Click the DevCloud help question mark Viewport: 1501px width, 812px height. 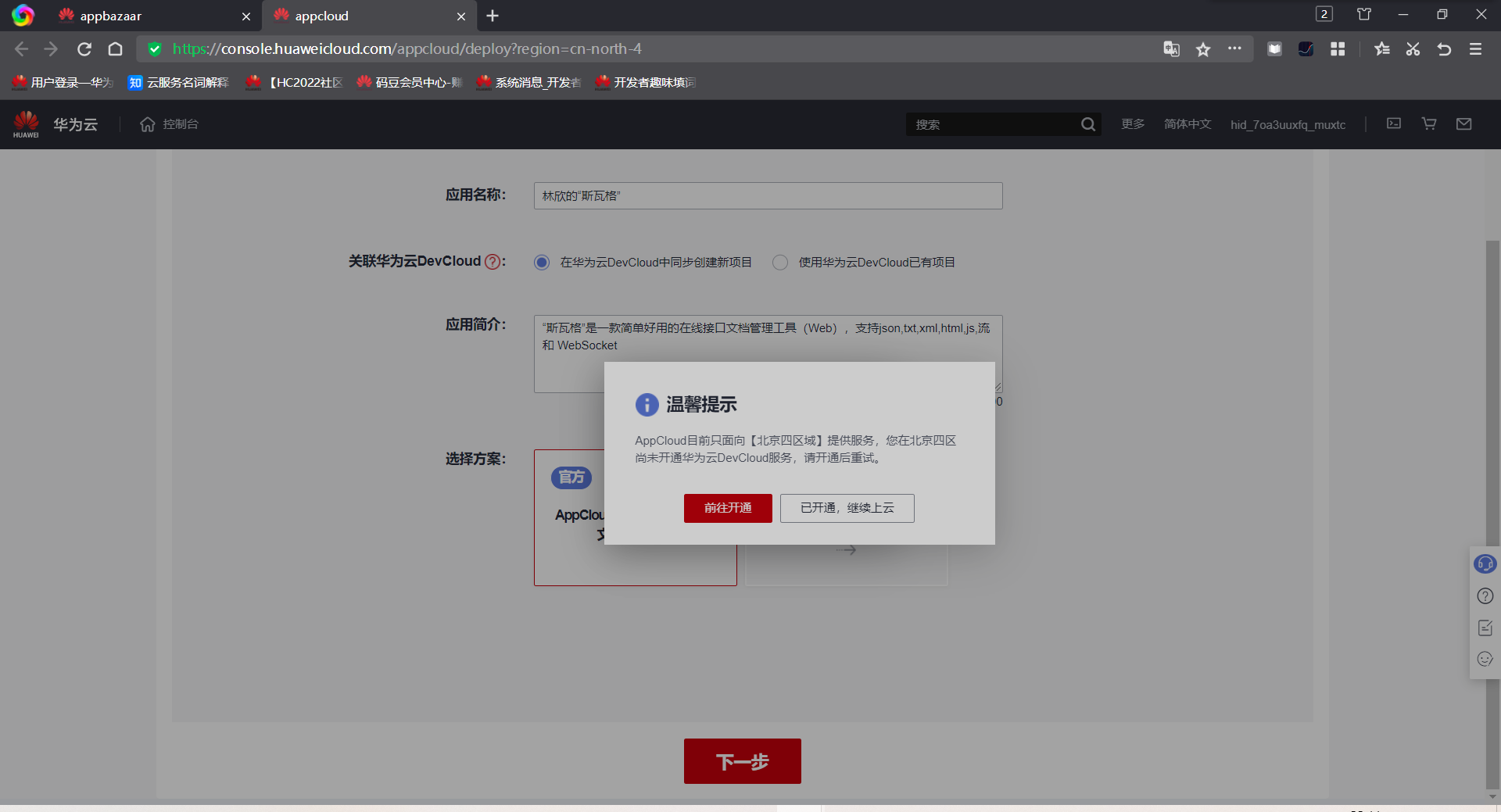click(x=493, y=262)
